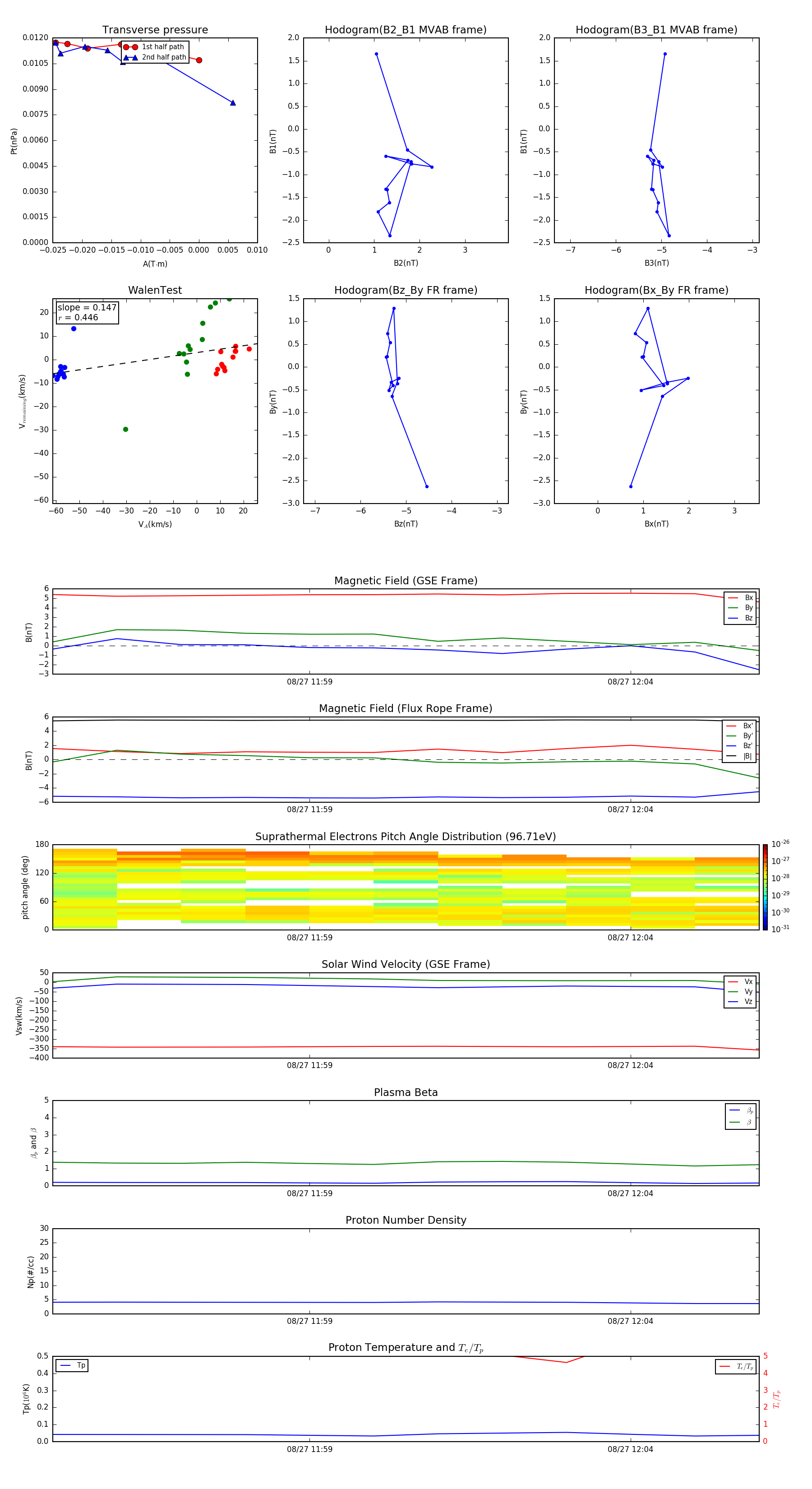Click the "βp and β" y-axis label
This screenshot has width=812, height=1489.
[33, 1143]
